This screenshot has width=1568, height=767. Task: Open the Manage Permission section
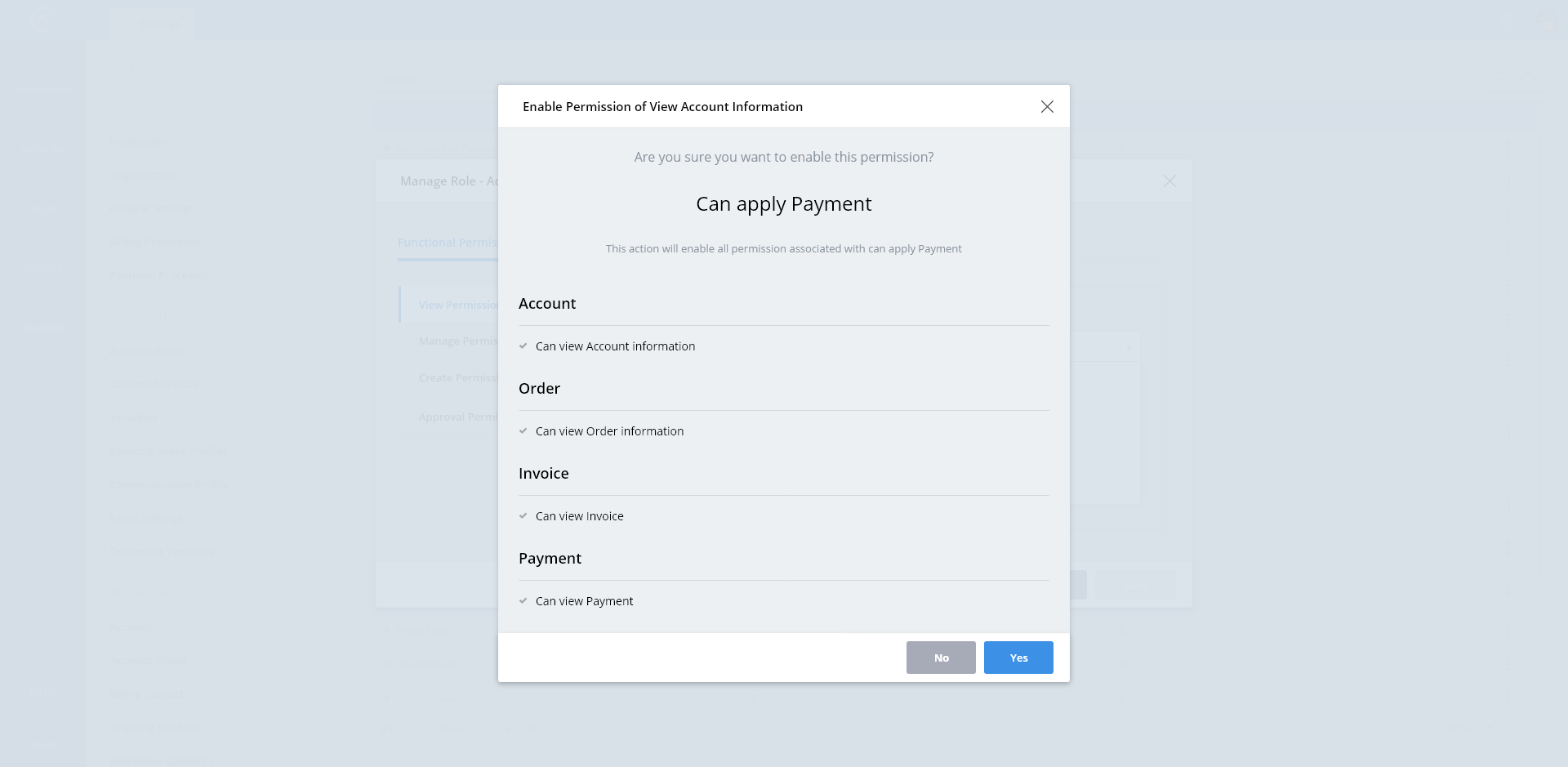tap(457, 341)
